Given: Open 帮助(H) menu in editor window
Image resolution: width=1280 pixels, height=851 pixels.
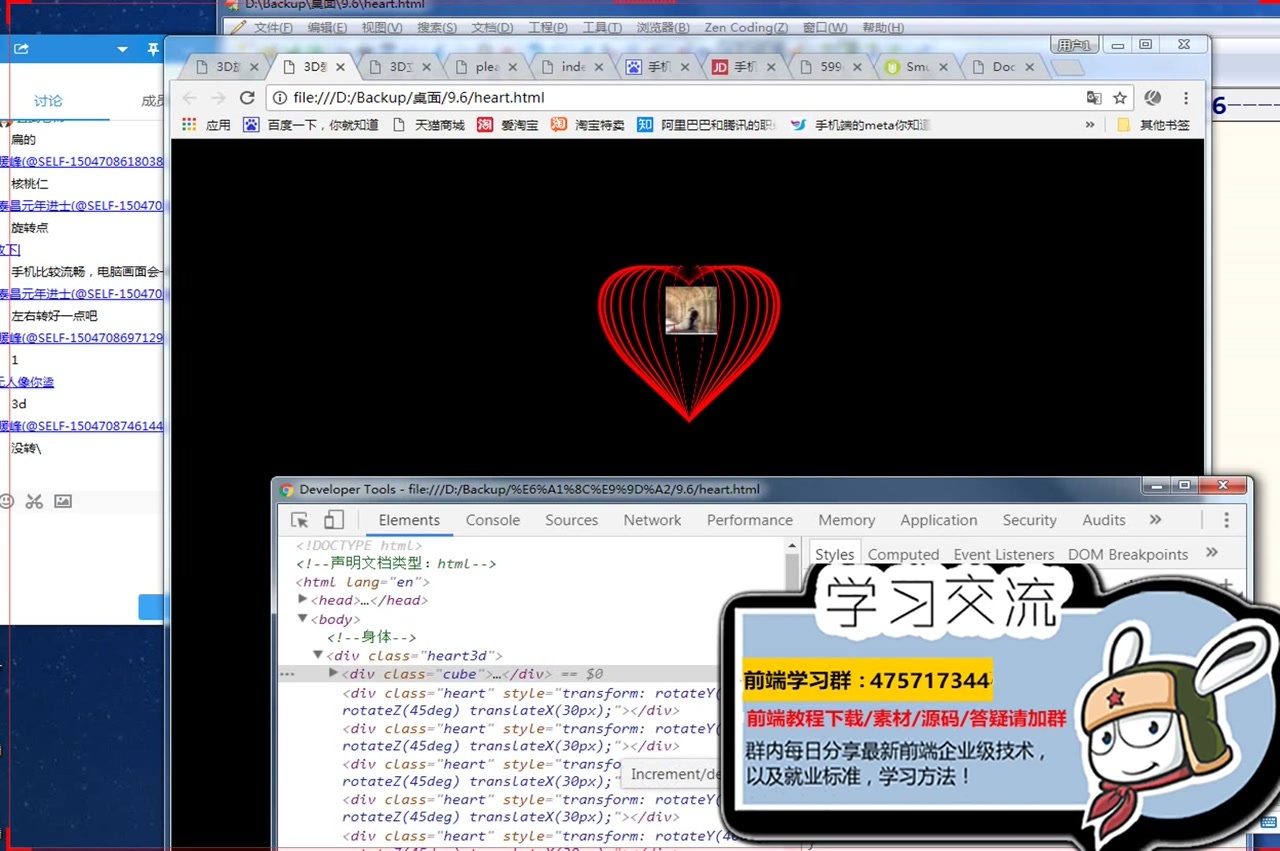Looking at the screenshot, I should pos(882,27).
